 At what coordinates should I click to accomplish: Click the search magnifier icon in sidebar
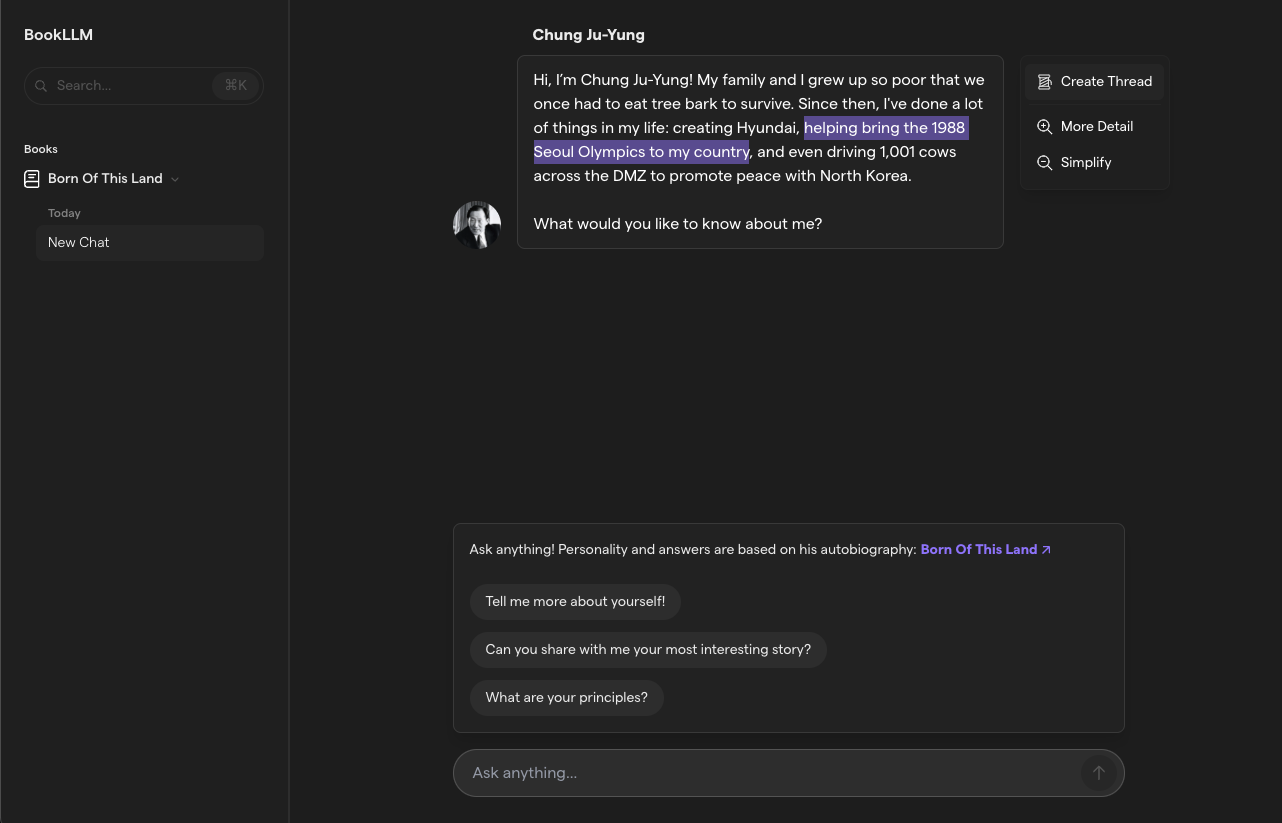click(x=41, y=86)
